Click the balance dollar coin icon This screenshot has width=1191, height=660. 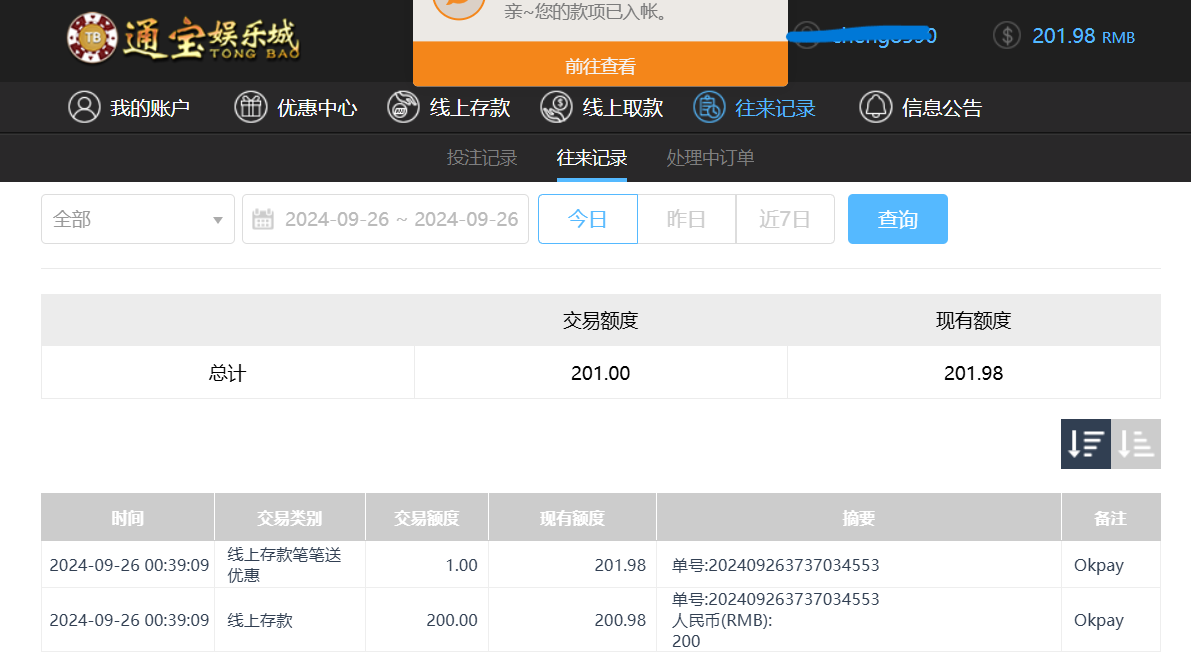[1007, 36]
